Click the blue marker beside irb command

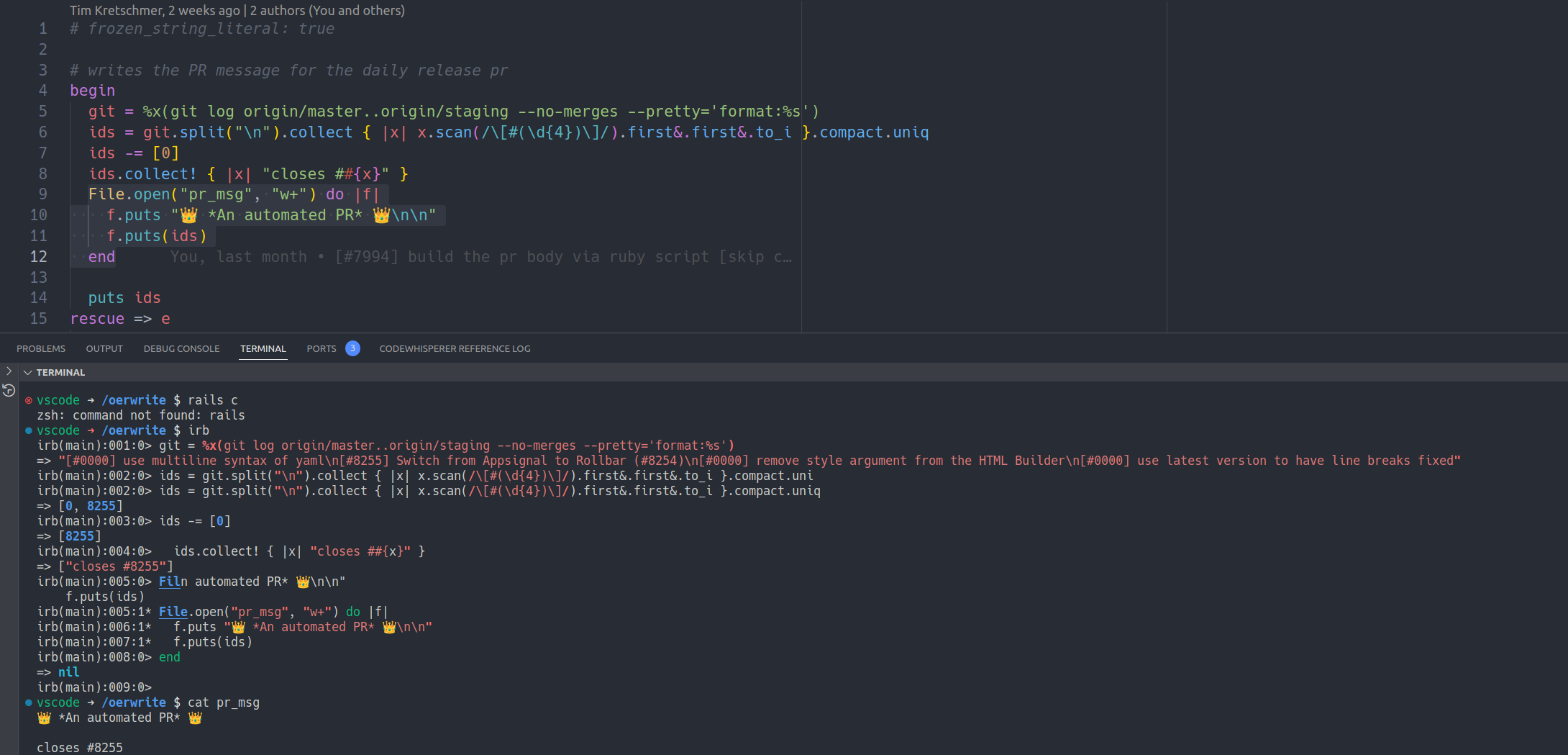pyautogui.click(x=29, y=430)
